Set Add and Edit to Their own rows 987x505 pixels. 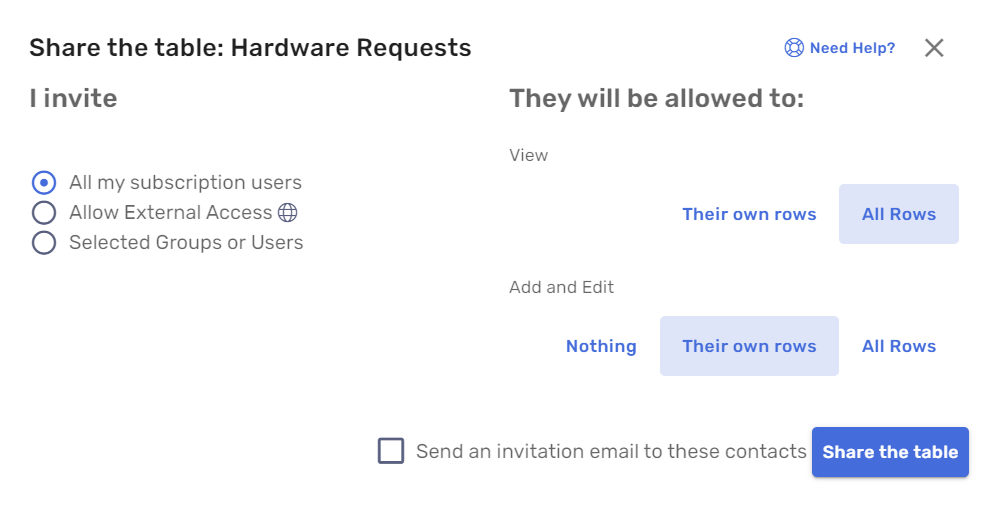[x=749, y=346]
